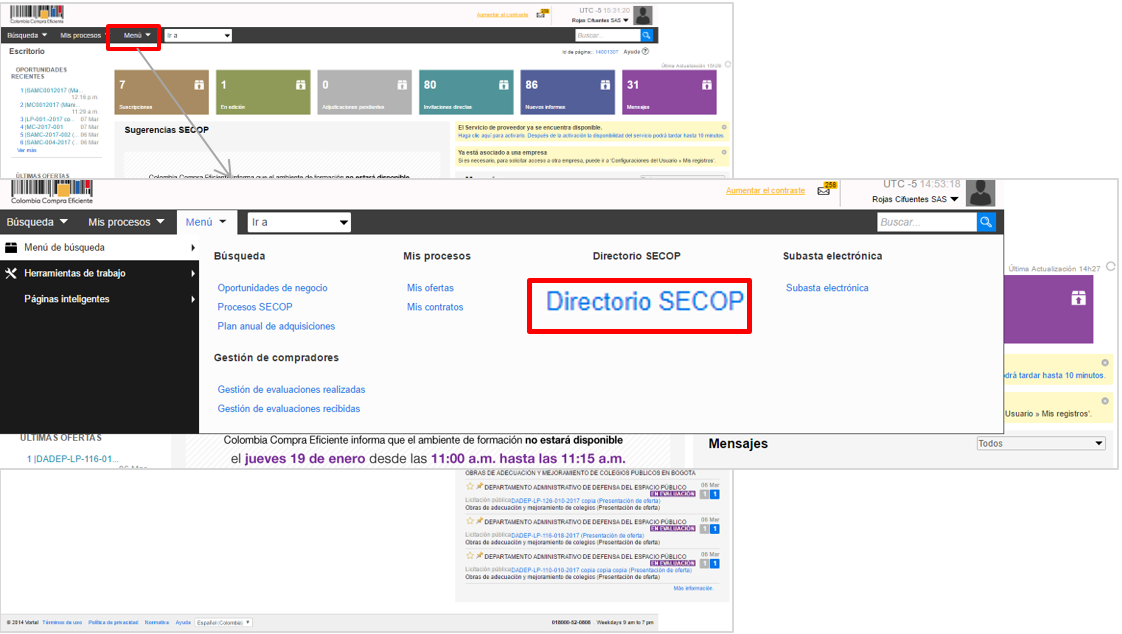The height and width of the screenshot is (634, 1122).
Task: Click the Colombia Compra Eficiente logo in enlarged view
Action: (x=52, y=192)
